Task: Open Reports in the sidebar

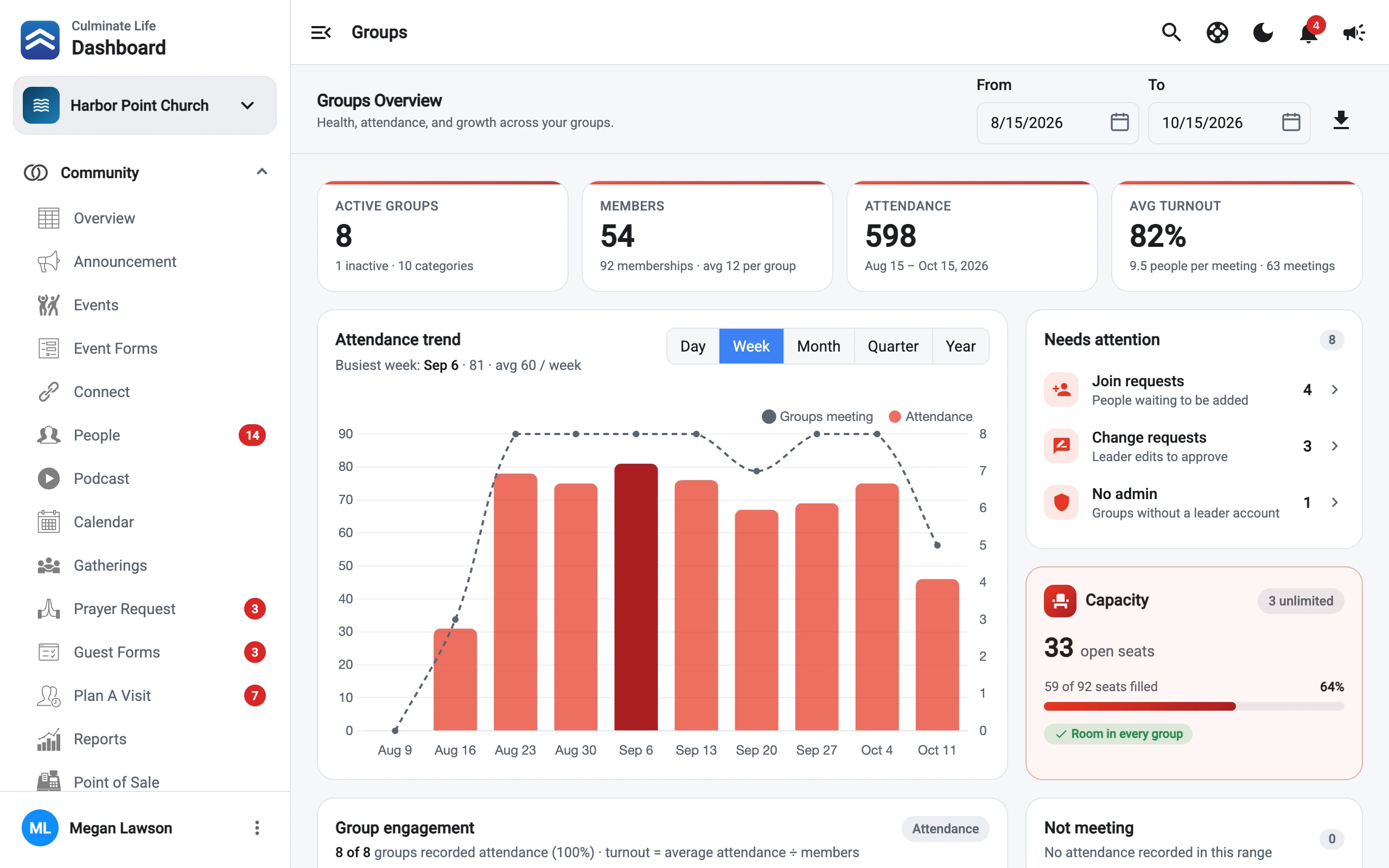Action: (x=145, y=739)
